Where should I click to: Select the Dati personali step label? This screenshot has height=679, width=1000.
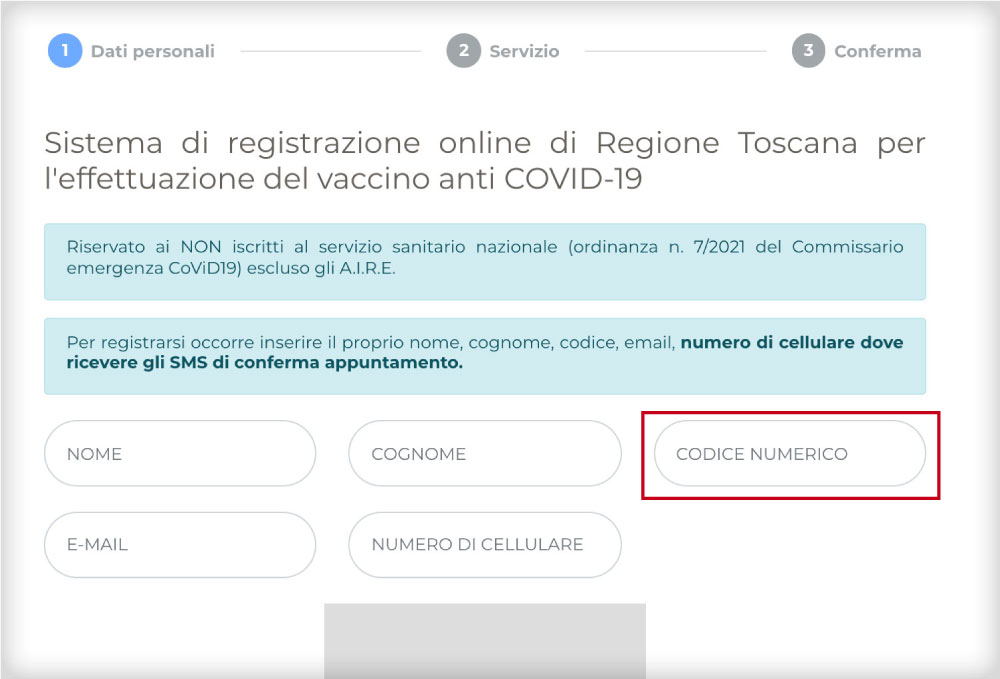tap(152, 51)
